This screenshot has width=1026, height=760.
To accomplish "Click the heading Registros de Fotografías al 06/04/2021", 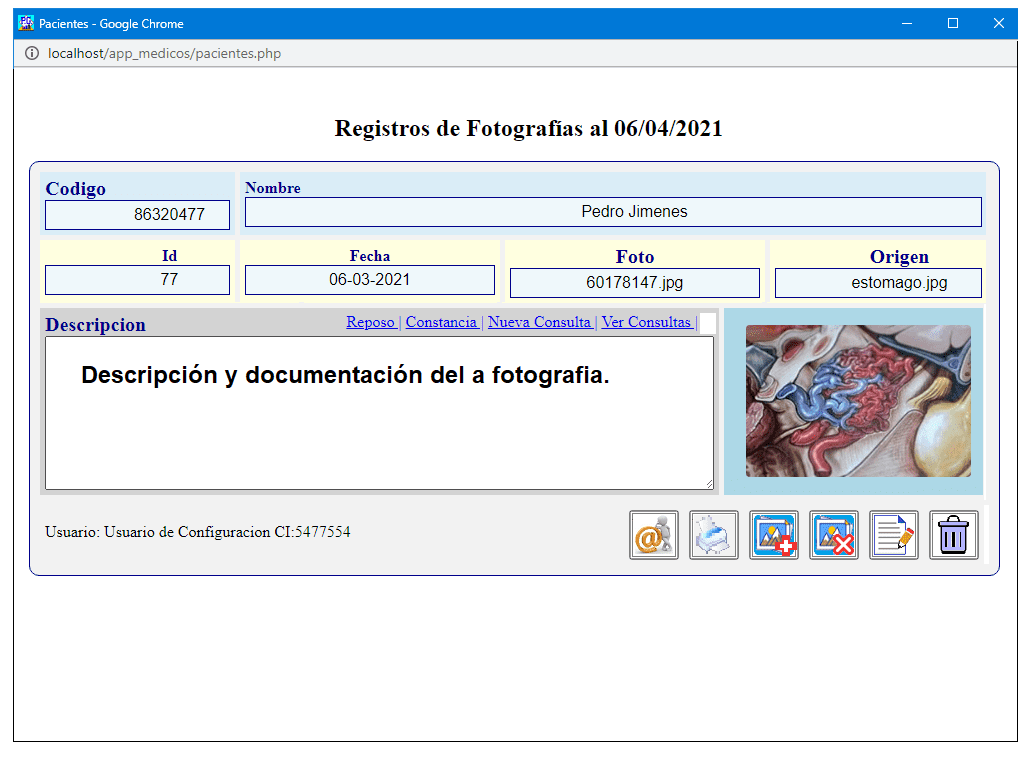I will 528,128.
